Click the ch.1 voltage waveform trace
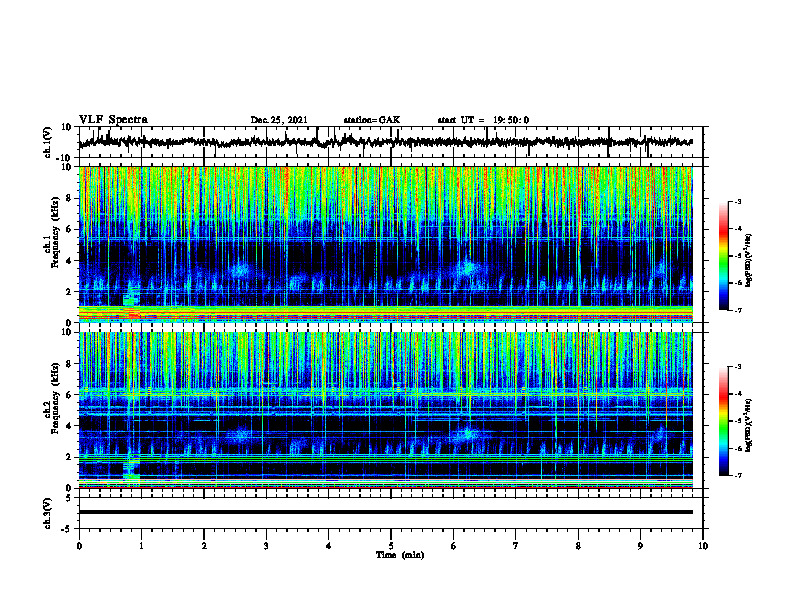The width and height of the screenshot is (792, 612). 385,142
